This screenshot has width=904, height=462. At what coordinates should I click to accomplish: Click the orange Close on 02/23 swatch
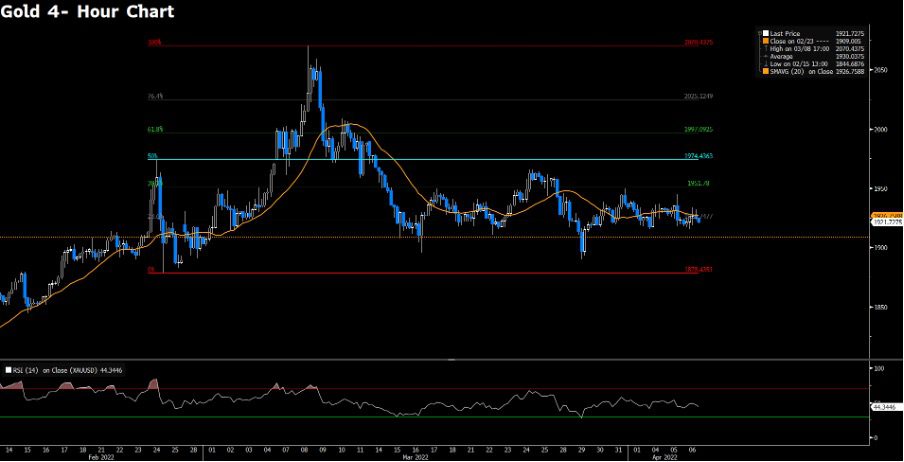766,42
